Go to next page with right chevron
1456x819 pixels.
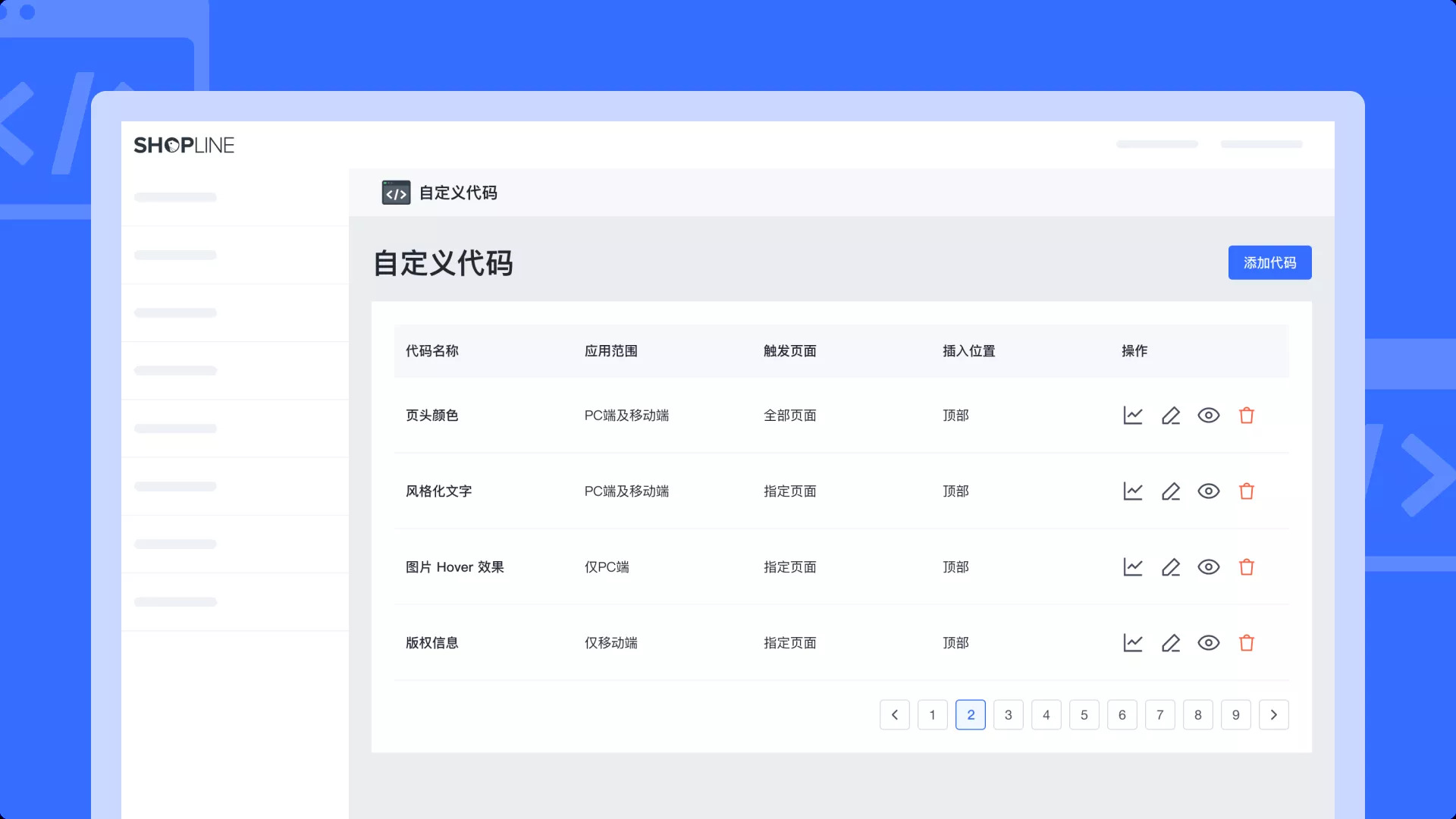[1273, 714]
